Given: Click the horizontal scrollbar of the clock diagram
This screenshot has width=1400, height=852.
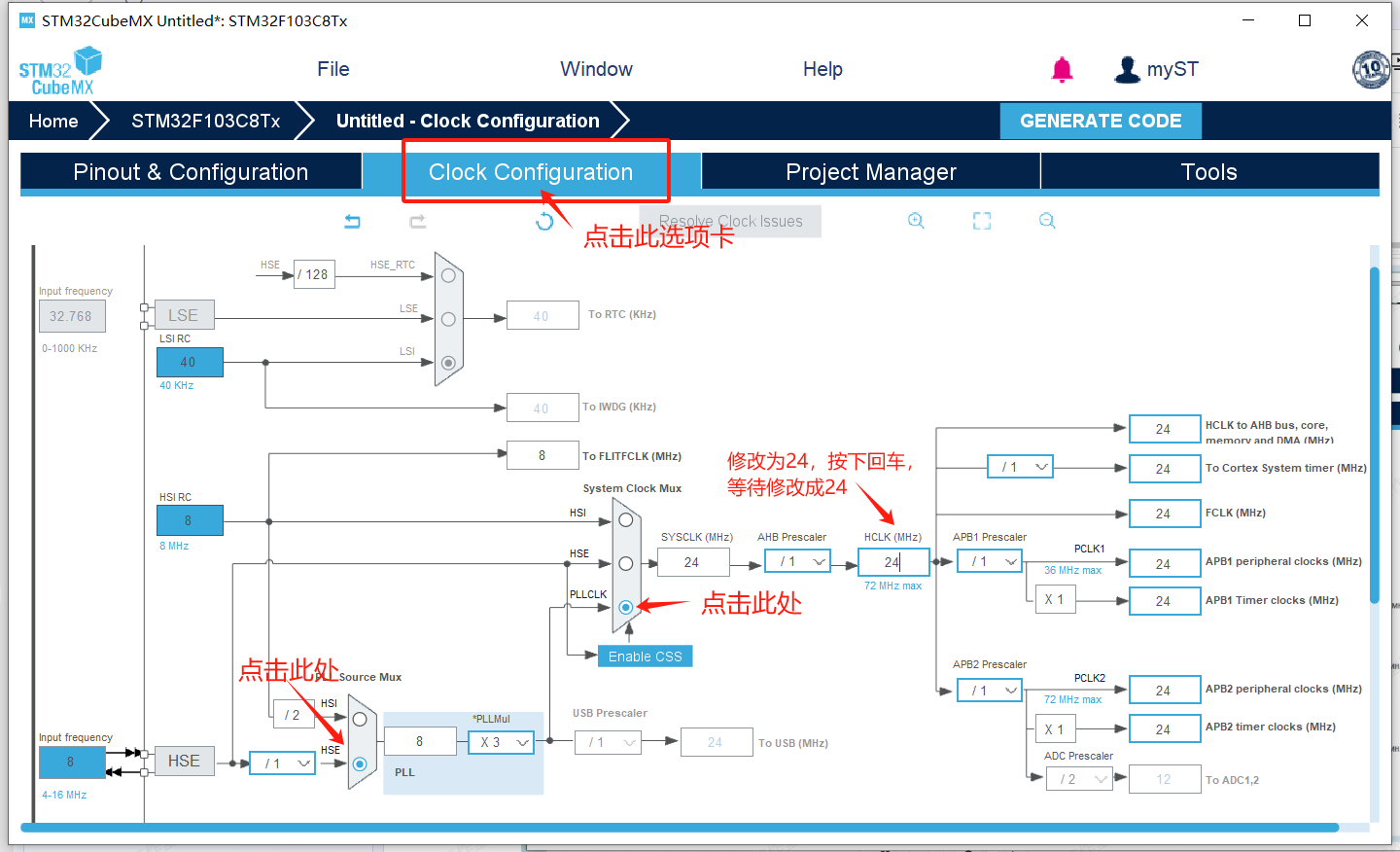Looking at the screenshot, I should pyautogui.click(x=680, y=828).
